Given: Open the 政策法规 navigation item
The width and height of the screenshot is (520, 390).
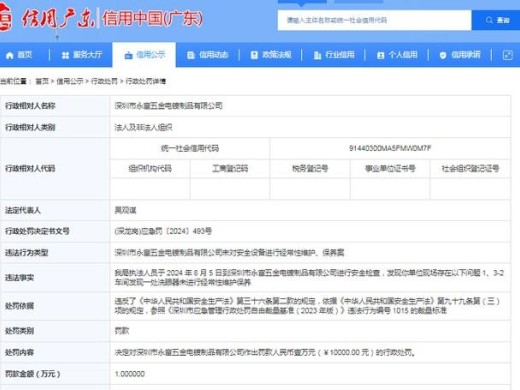Looking at the screenshot, I should pyautogui.click(x=271, y=55).
